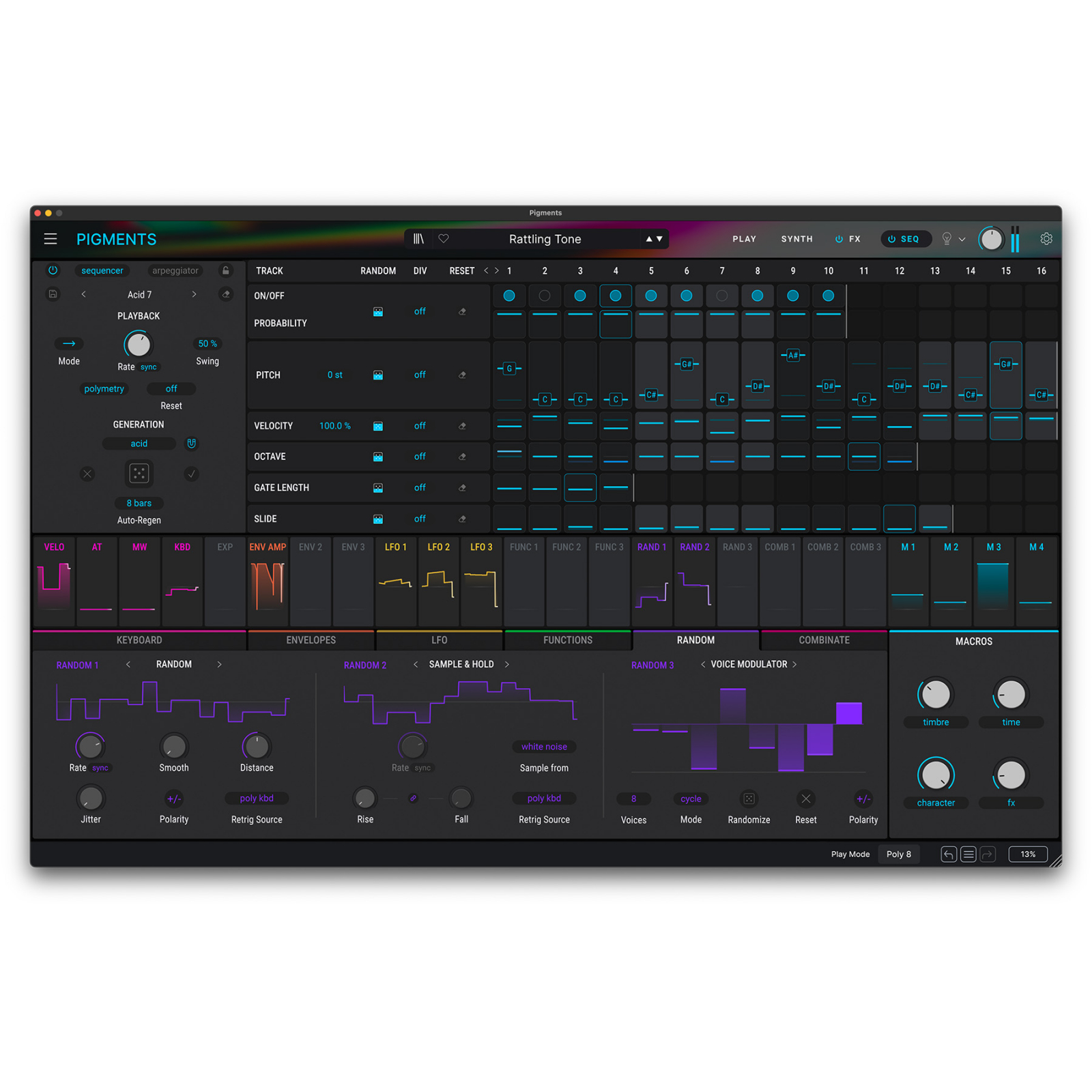Image resolution: width=1092 pixels, height=1092 pixels.
Task: Adjust the timbre macro knob
Action: click(x=936, y=695)
